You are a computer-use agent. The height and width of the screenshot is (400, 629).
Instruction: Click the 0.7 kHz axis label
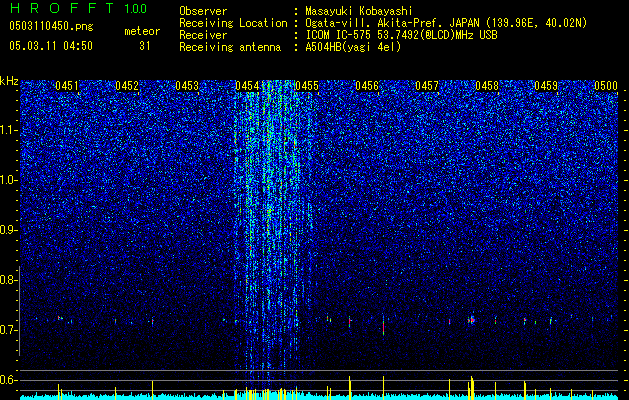tap(8, 330)
